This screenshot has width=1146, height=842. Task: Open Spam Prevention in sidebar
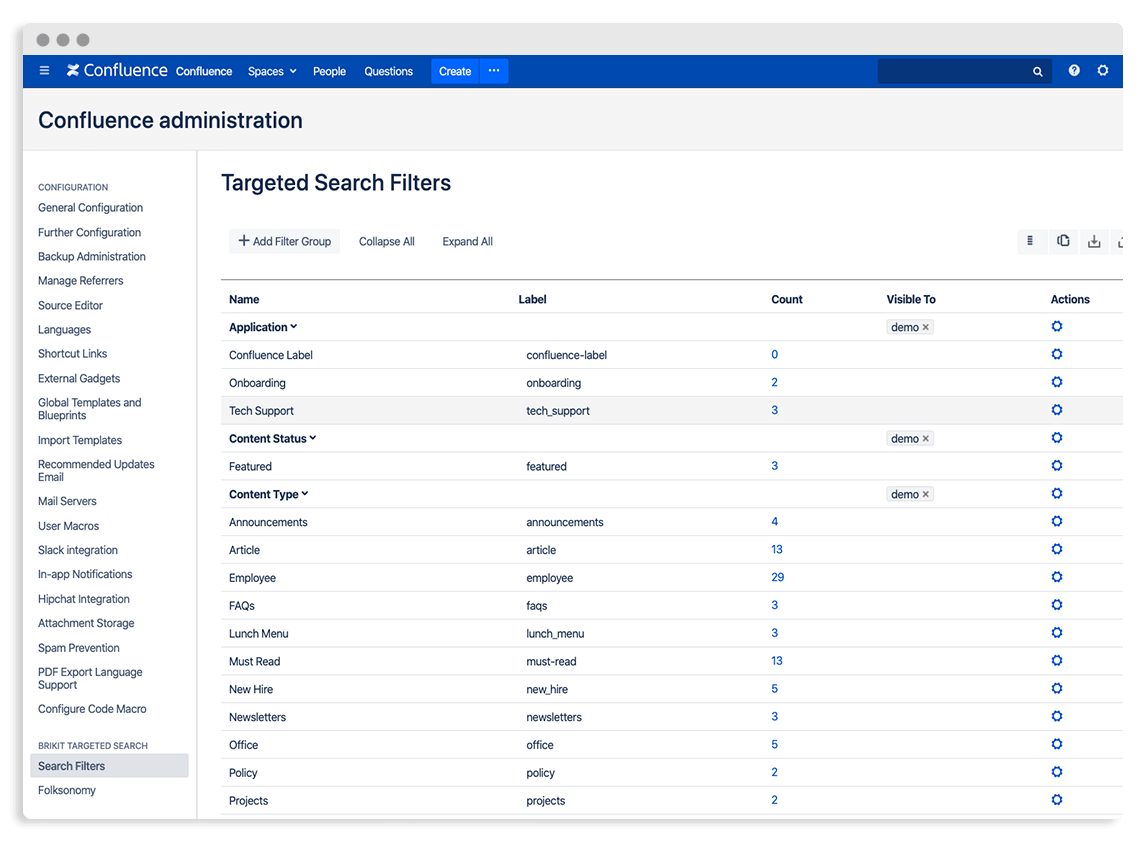pos(78,648)
